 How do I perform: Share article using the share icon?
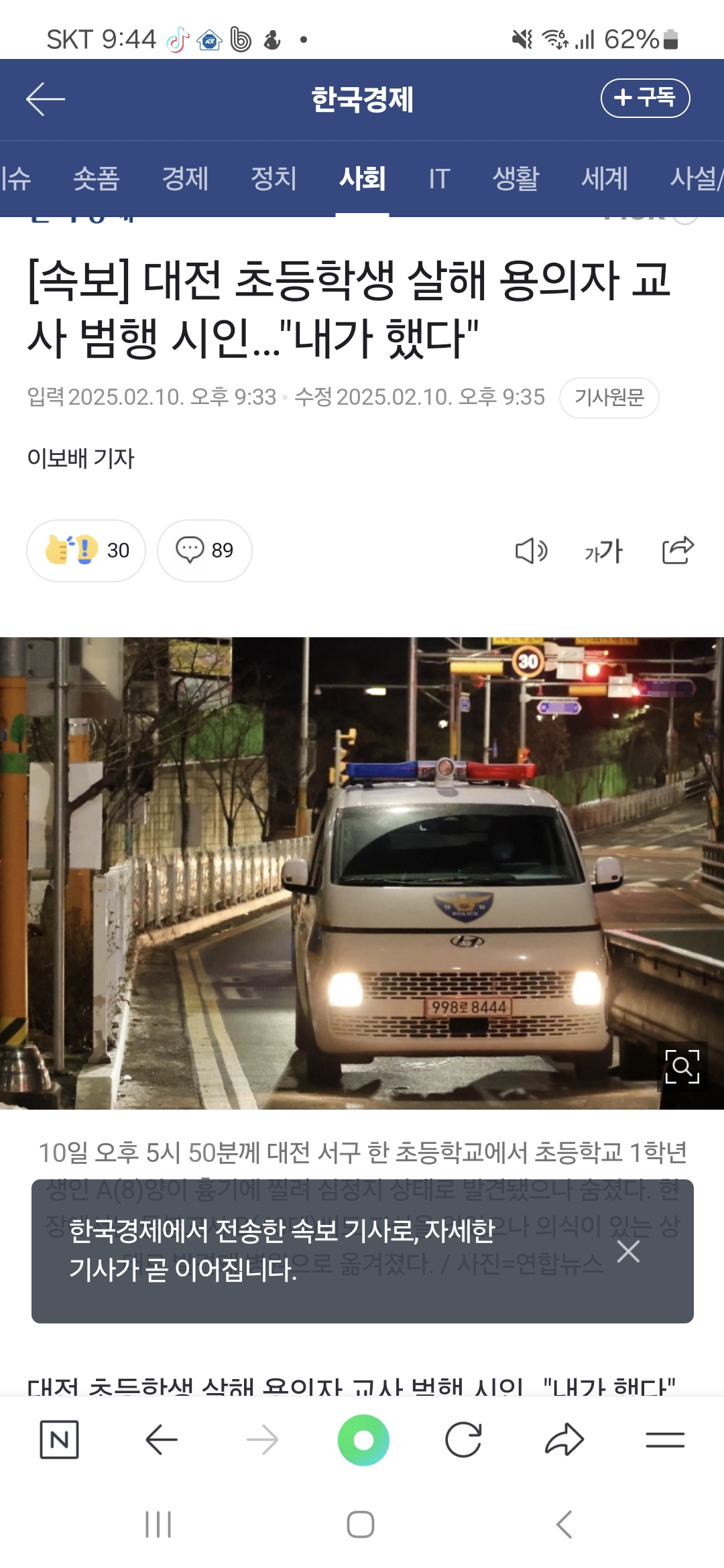click(678, 550)
